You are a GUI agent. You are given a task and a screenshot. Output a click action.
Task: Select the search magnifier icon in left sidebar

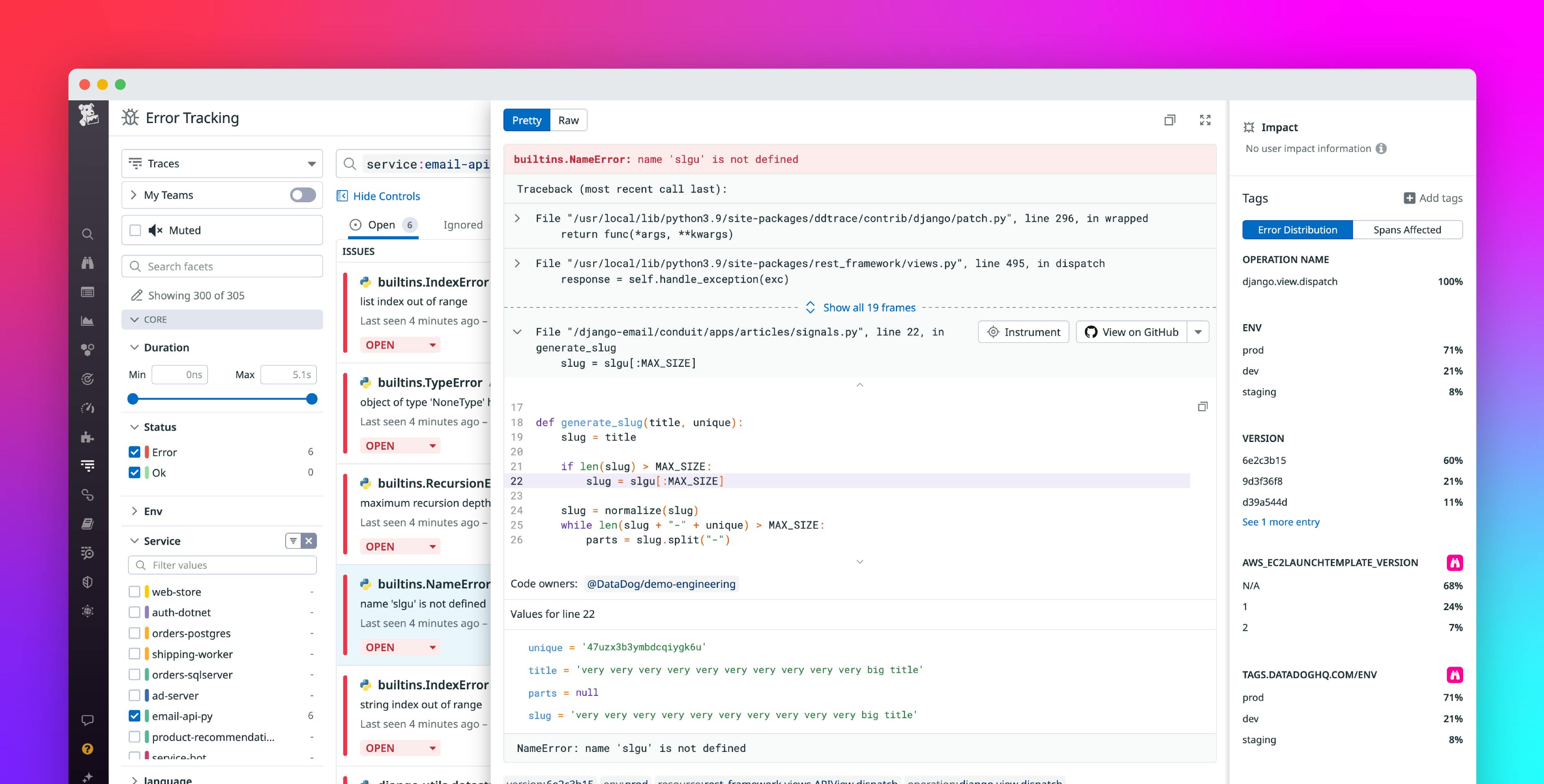point(88,234)
